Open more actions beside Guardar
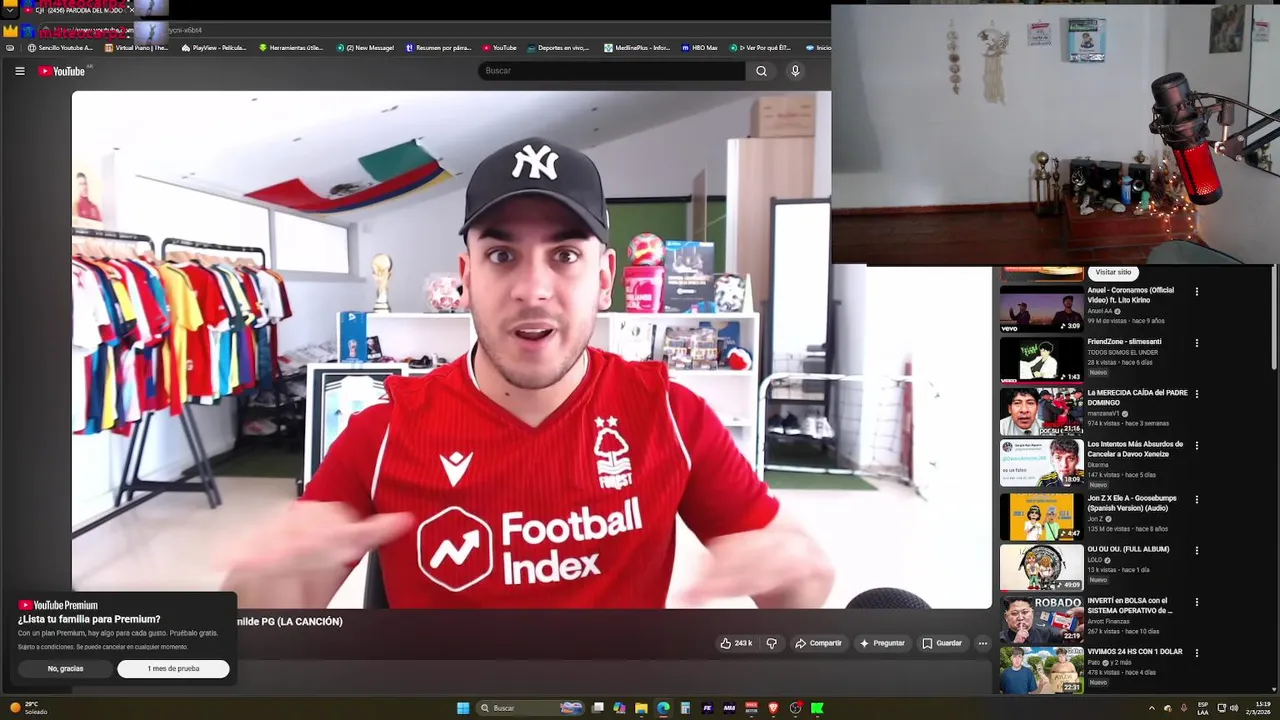 point(983,643)
